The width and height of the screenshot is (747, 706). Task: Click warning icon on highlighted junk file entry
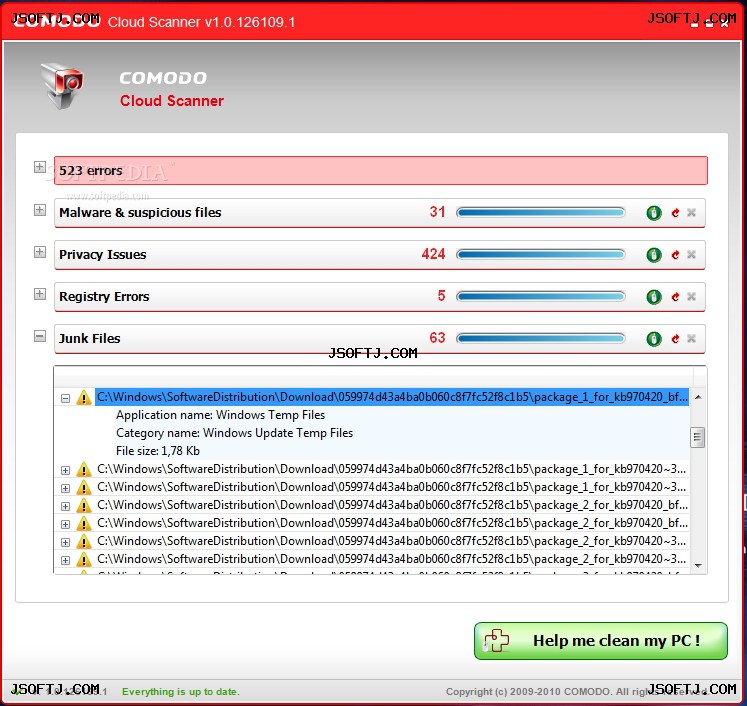click(84, 397)
